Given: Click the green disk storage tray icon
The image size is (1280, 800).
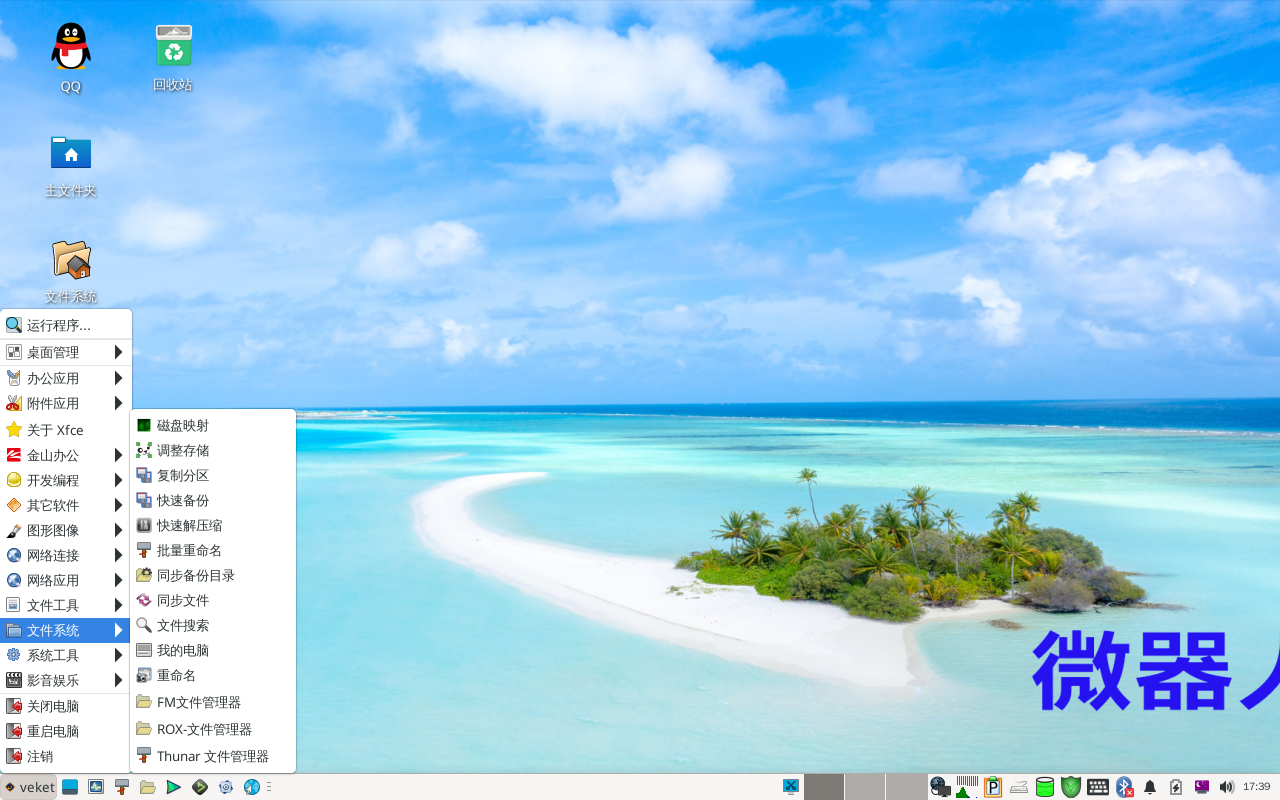Looking at the screenshot, I should click(1045, 787).
